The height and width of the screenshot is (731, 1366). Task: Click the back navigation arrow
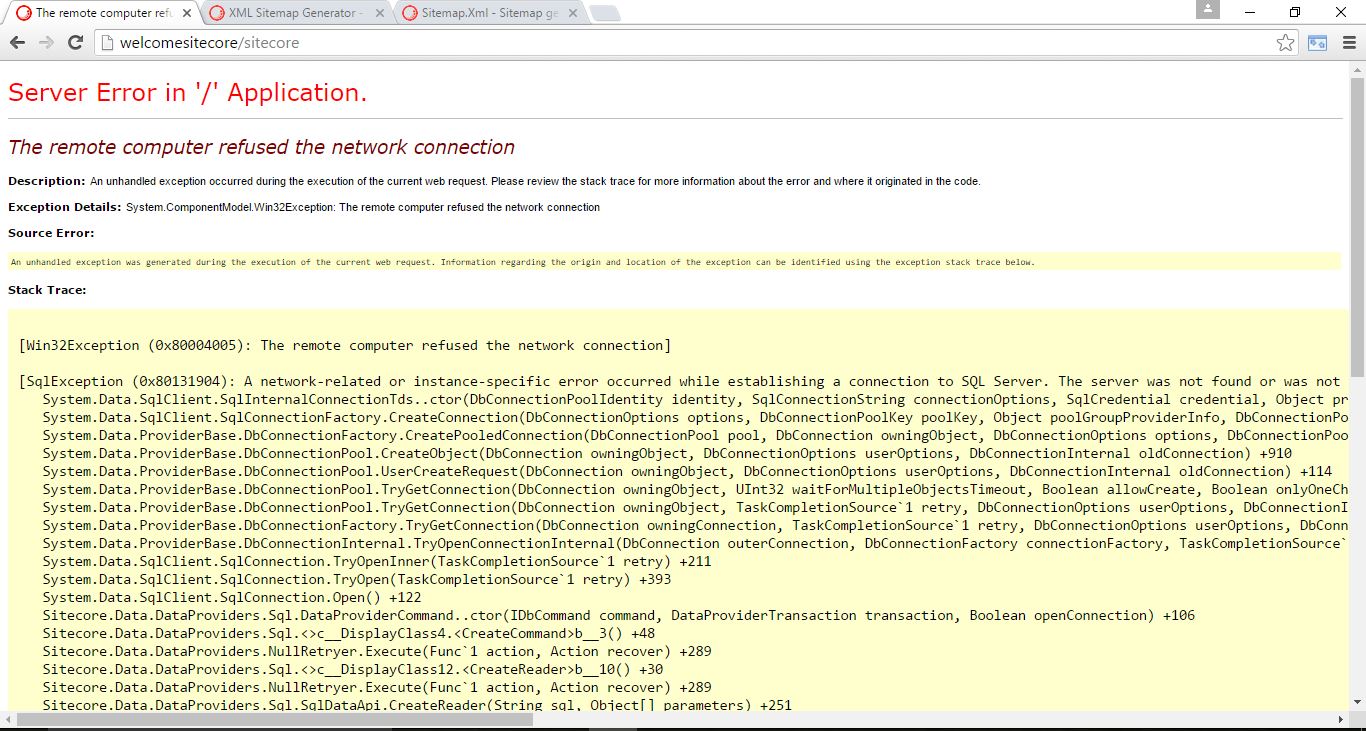coord(17,43)
